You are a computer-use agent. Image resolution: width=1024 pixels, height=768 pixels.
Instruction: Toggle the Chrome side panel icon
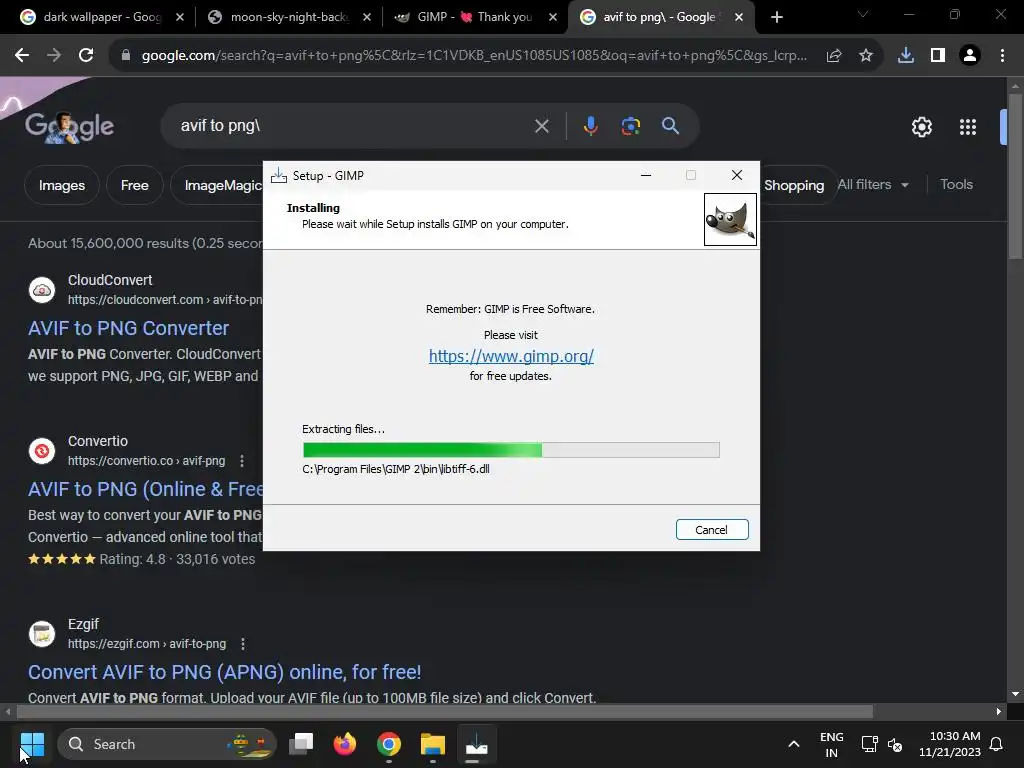938,56
